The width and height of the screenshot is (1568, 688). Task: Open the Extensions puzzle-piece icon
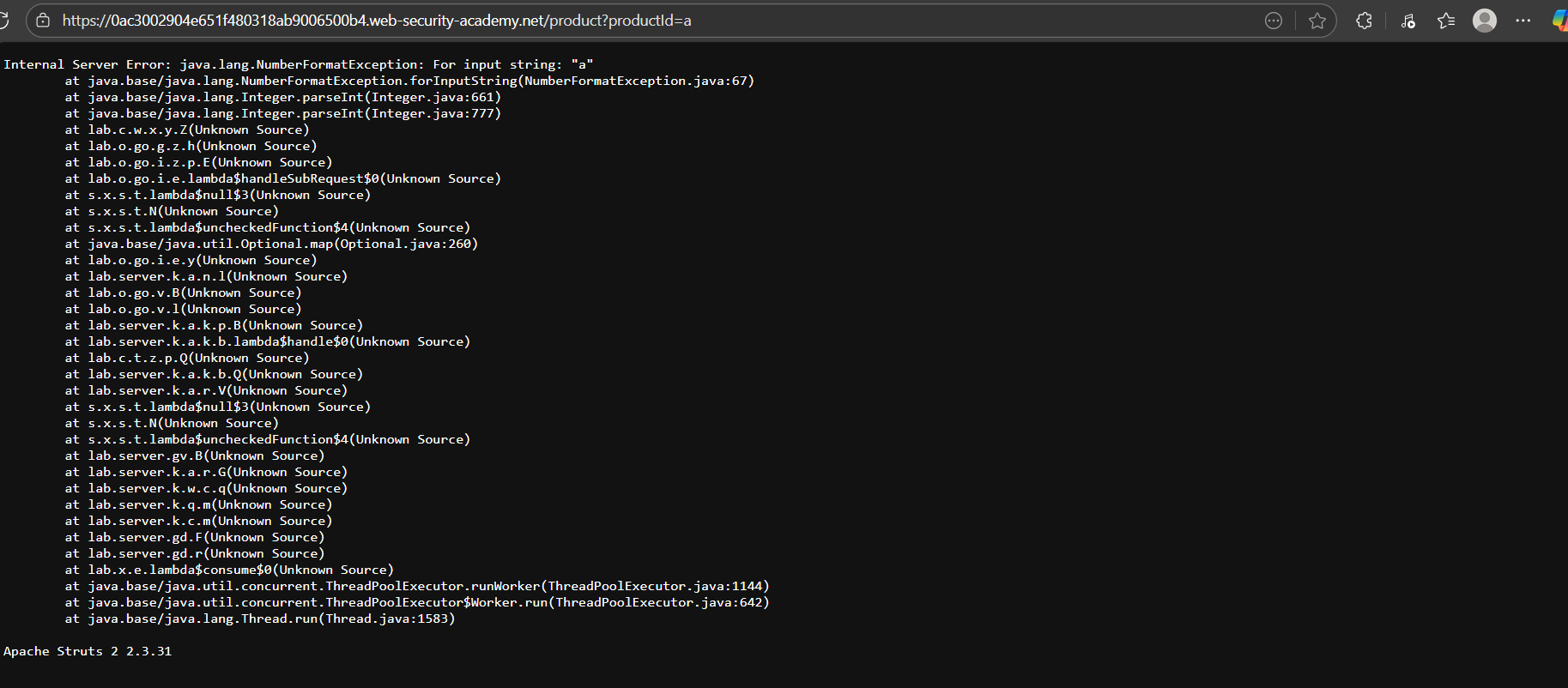[x=1364, y=21]
